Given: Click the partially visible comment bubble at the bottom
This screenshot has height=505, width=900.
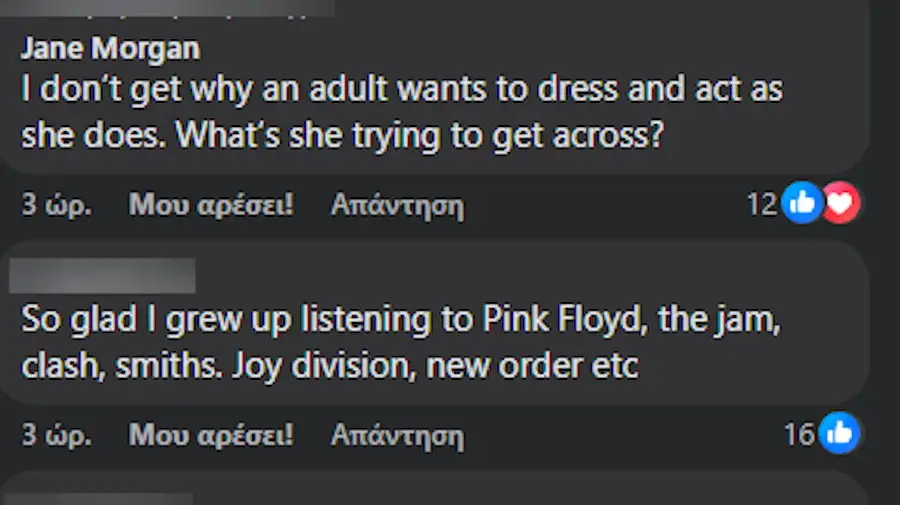Looking at the screenshot, I should coord(500,490).
